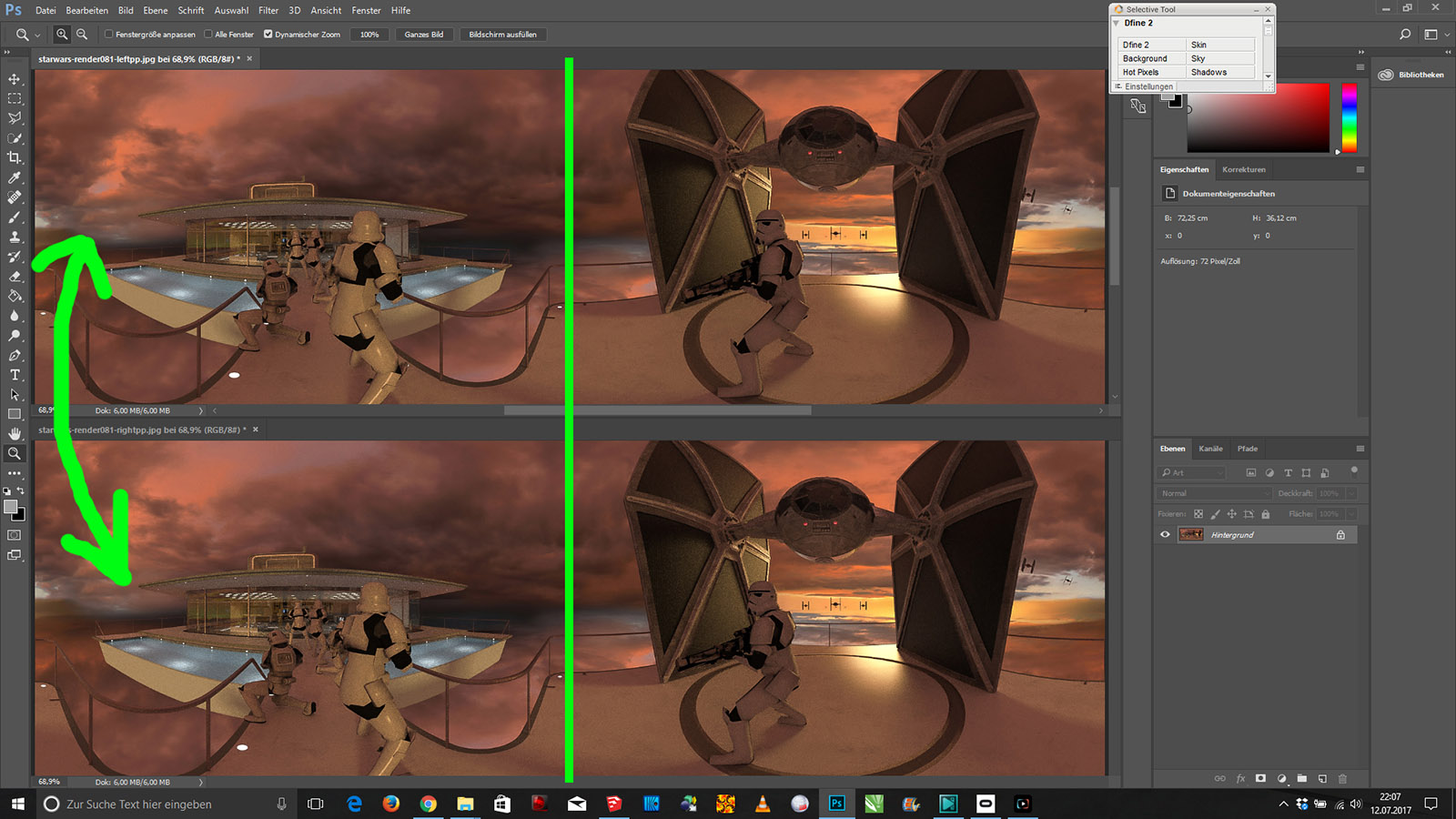Select the Rectangular Marquee tool
This screenshot has width=1456, height=819.
15,98
